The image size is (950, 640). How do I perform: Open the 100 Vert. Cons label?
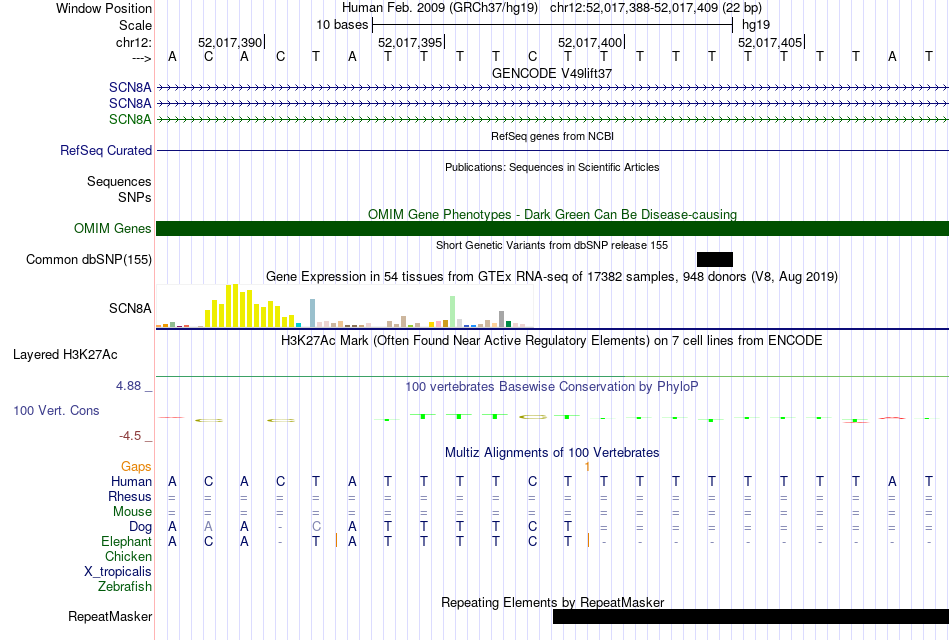coord(56,410)
